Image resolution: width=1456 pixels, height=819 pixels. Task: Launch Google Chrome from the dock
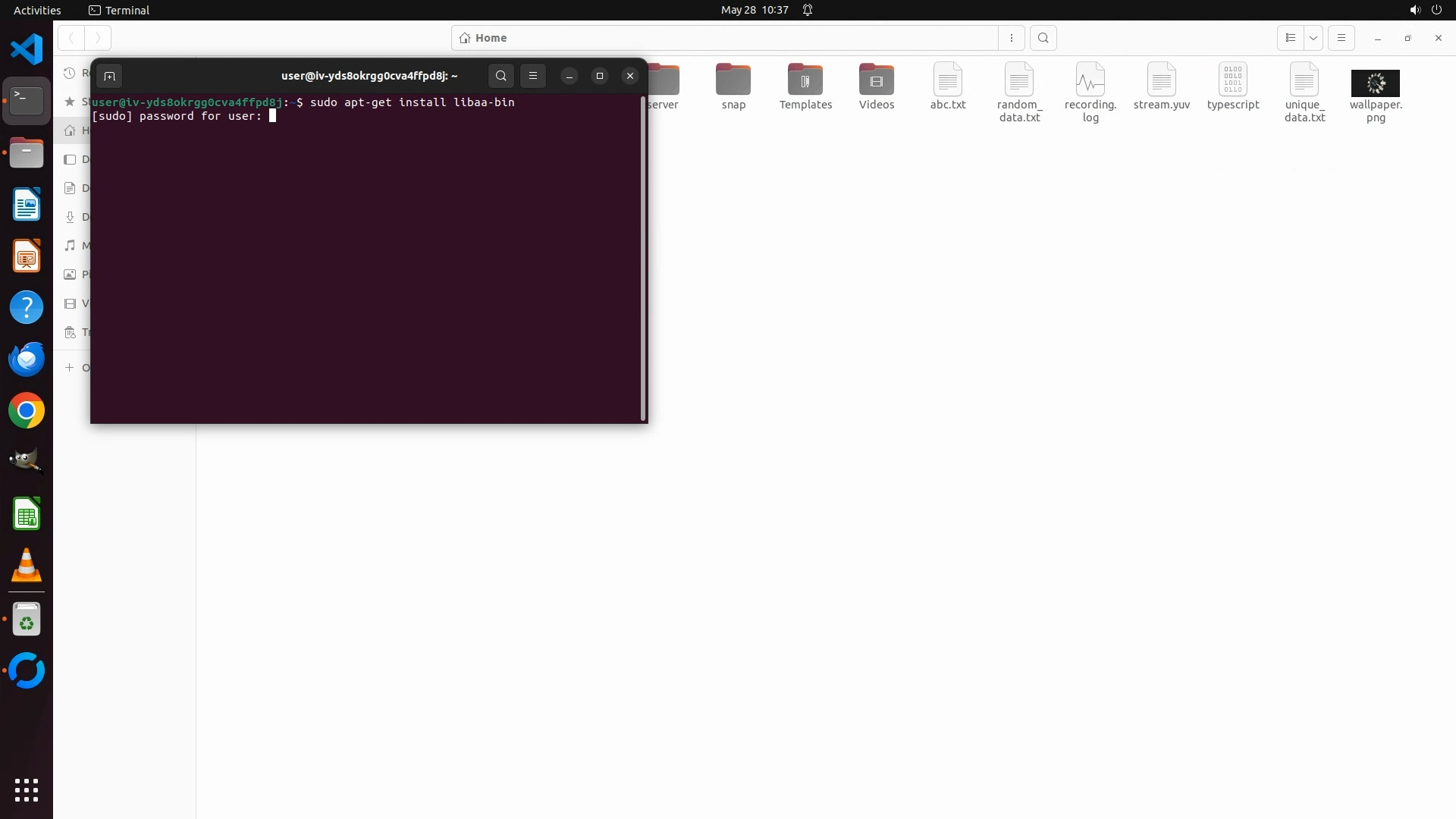point(27,411)
